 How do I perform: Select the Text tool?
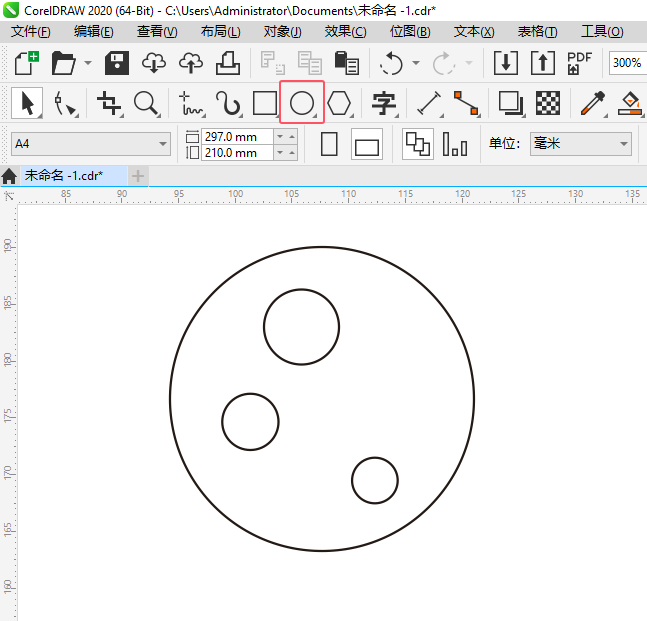click(x=384, y=103)
